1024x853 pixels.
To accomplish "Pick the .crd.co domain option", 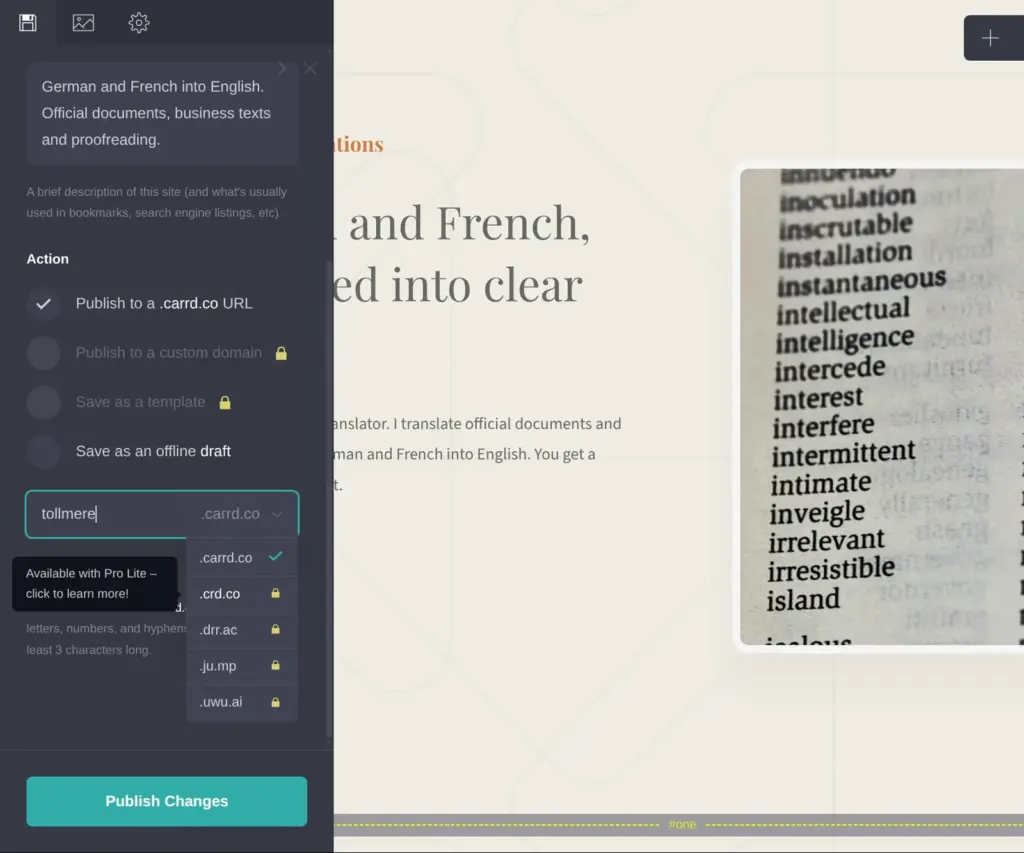I will pos(242,594).
